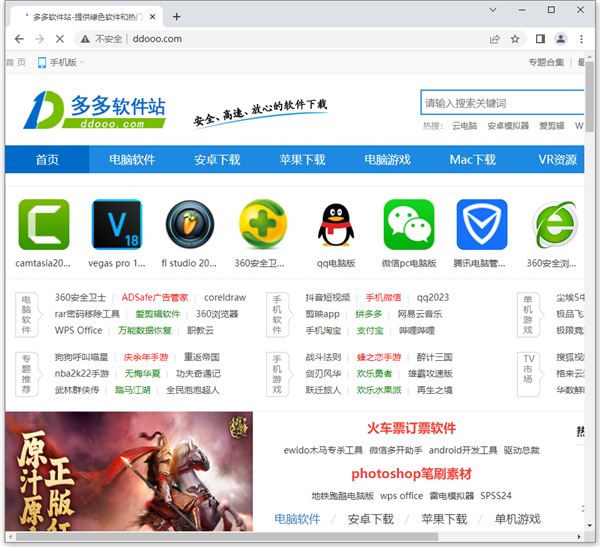
Task: Open the 360安全卫士 green cross icon
Action: click(263, 224)
